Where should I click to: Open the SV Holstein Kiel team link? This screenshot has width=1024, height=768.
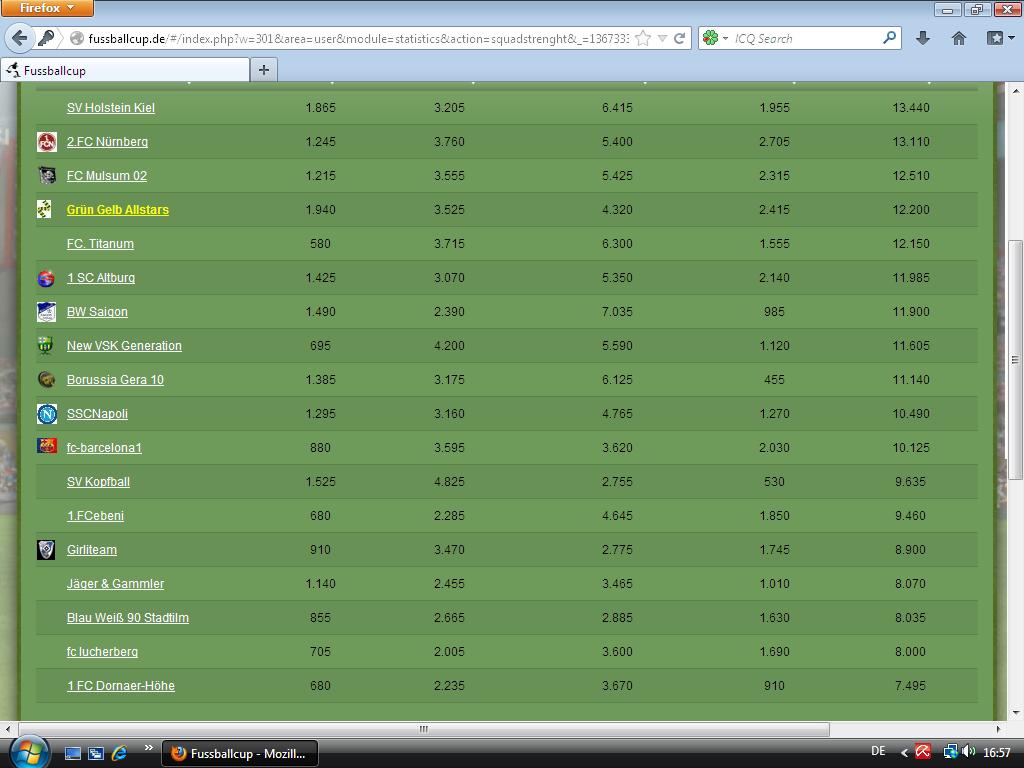point(110,108)
